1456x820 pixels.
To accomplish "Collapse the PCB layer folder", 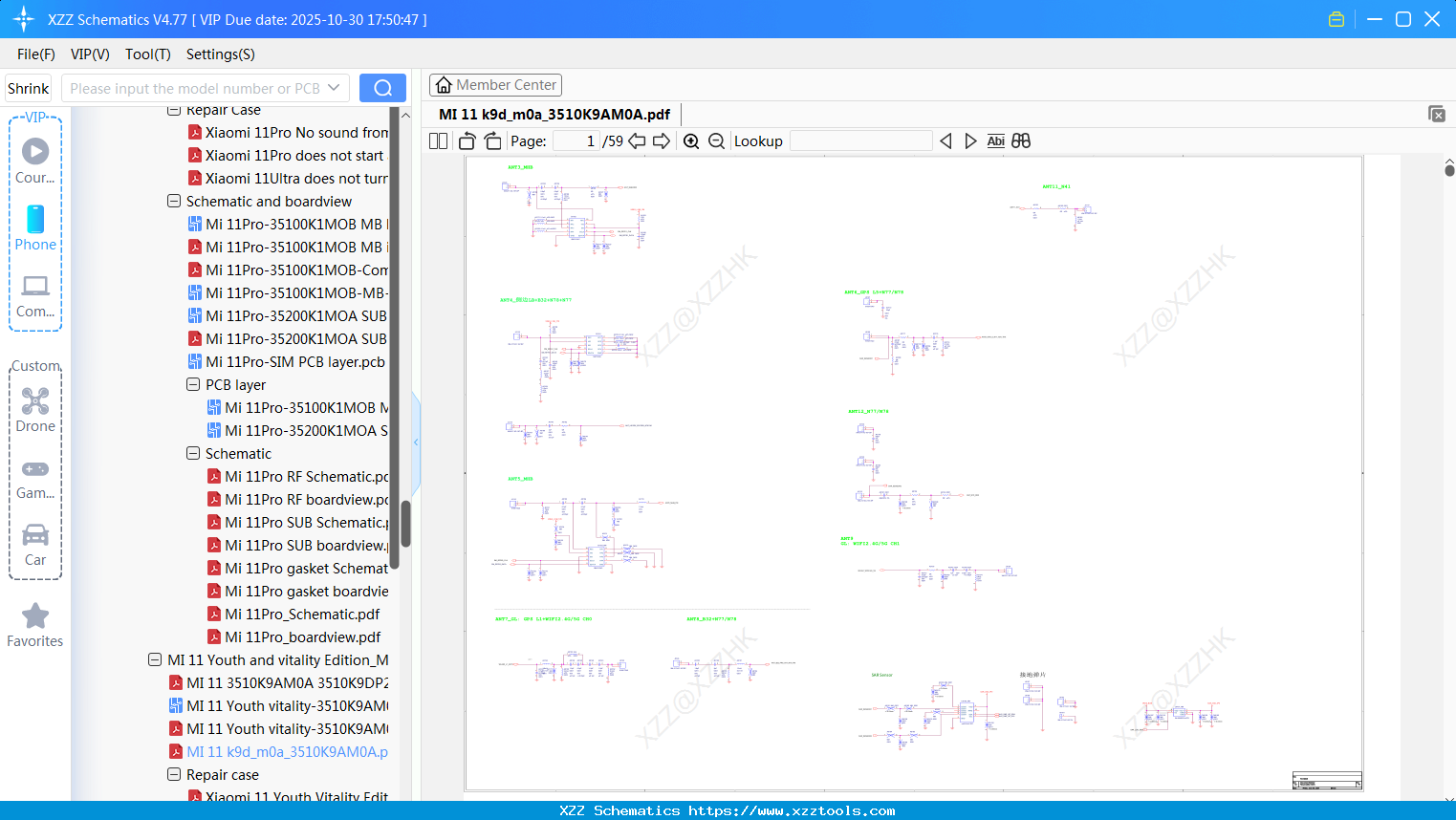I will click(x=193, y=385).
